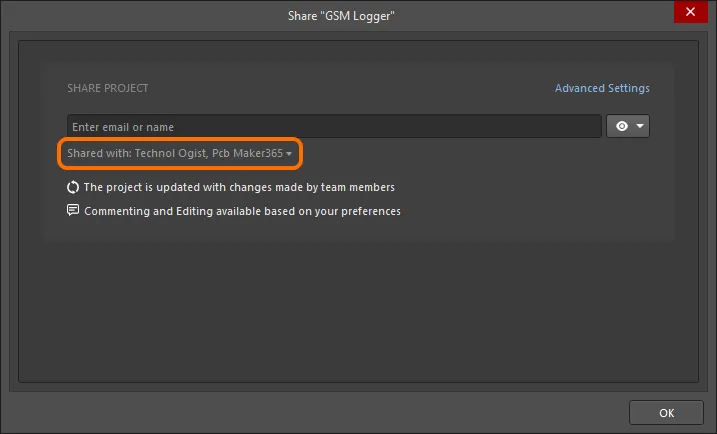Expand the permission arrow beside the eye icon
The width and height of the screenshot is (717, 434).
[640, 126]
